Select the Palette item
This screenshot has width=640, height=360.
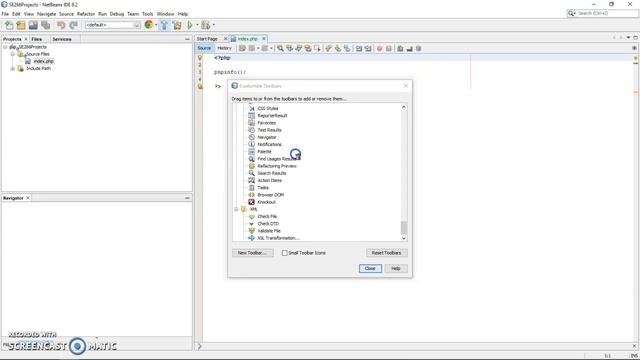(264, 152)
